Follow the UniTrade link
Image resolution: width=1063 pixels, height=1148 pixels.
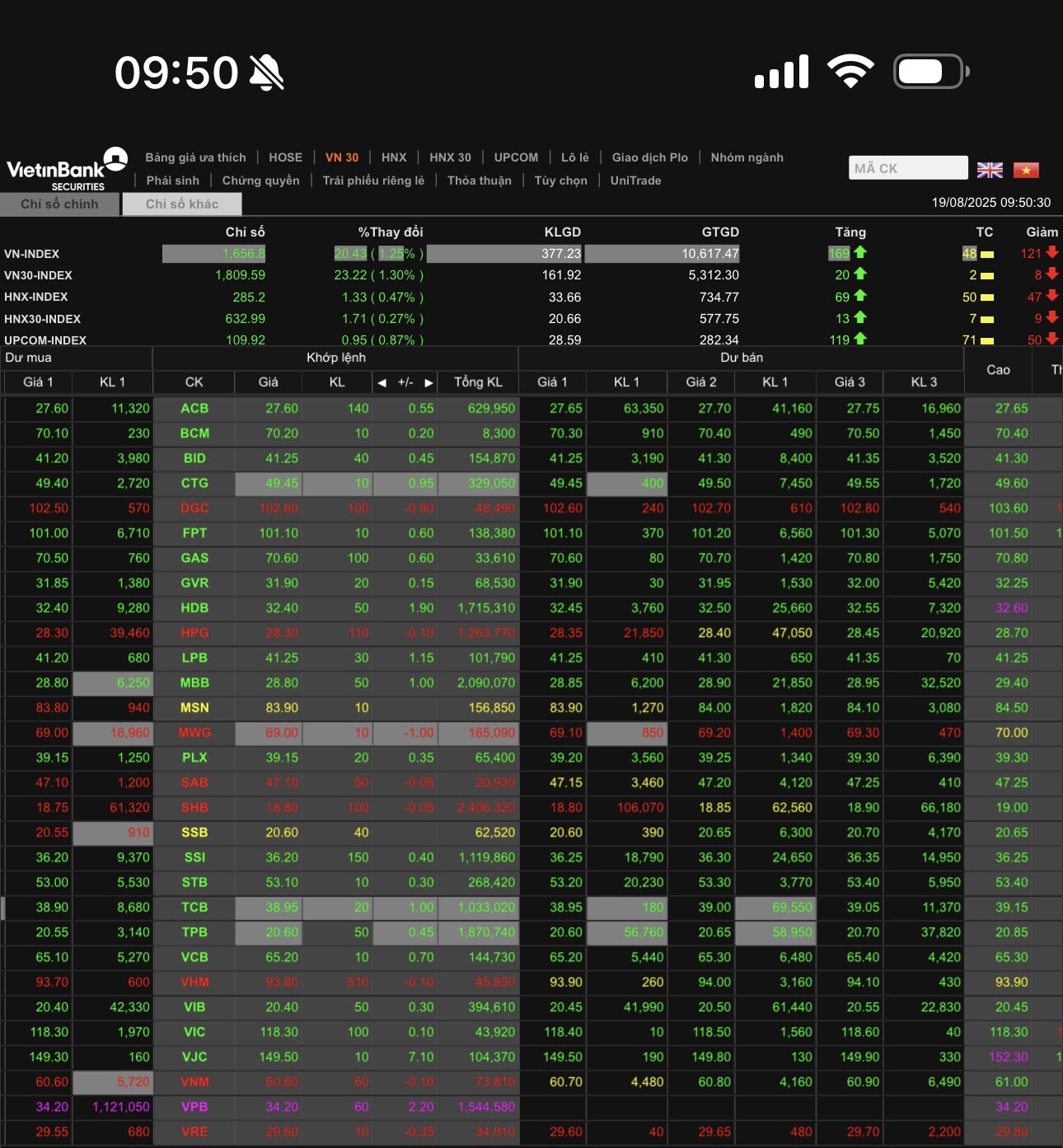tap(635, 180)
